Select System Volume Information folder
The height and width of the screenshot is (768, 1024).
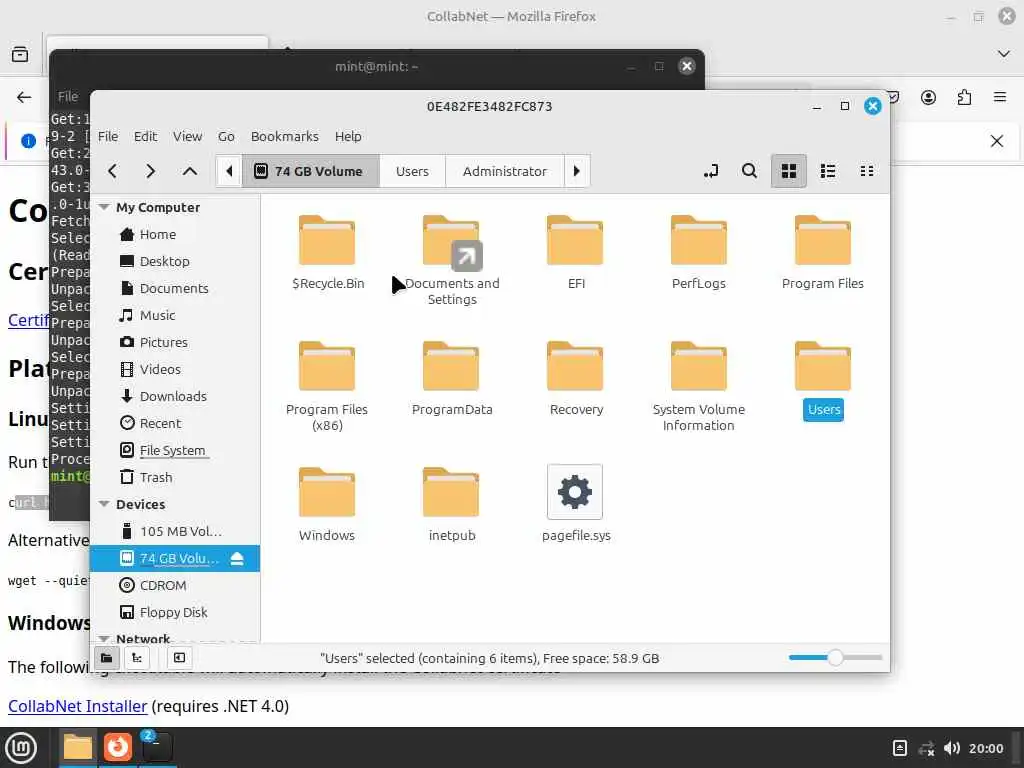pos(699,386)
